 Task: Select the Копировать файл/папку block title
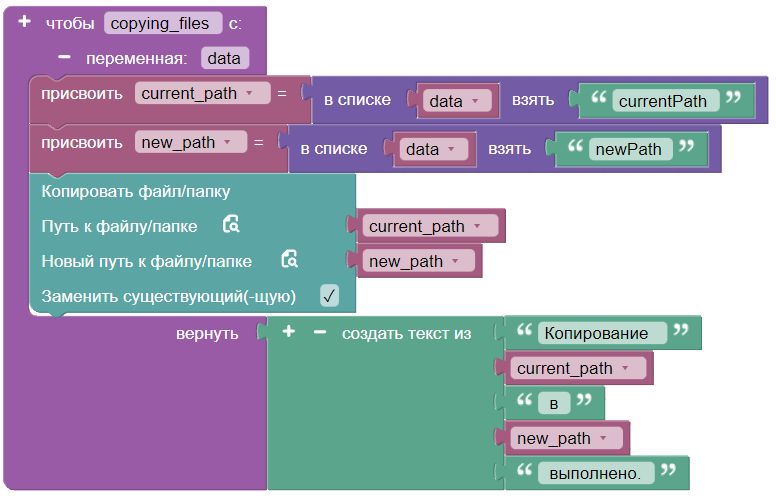(x=136, y=191)
